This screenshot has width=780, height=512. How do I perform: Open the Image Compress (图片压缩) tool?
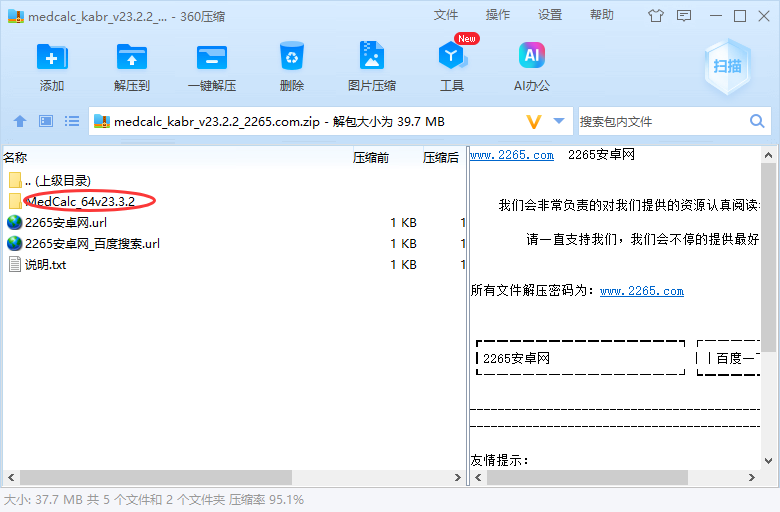tap(372, 55)
